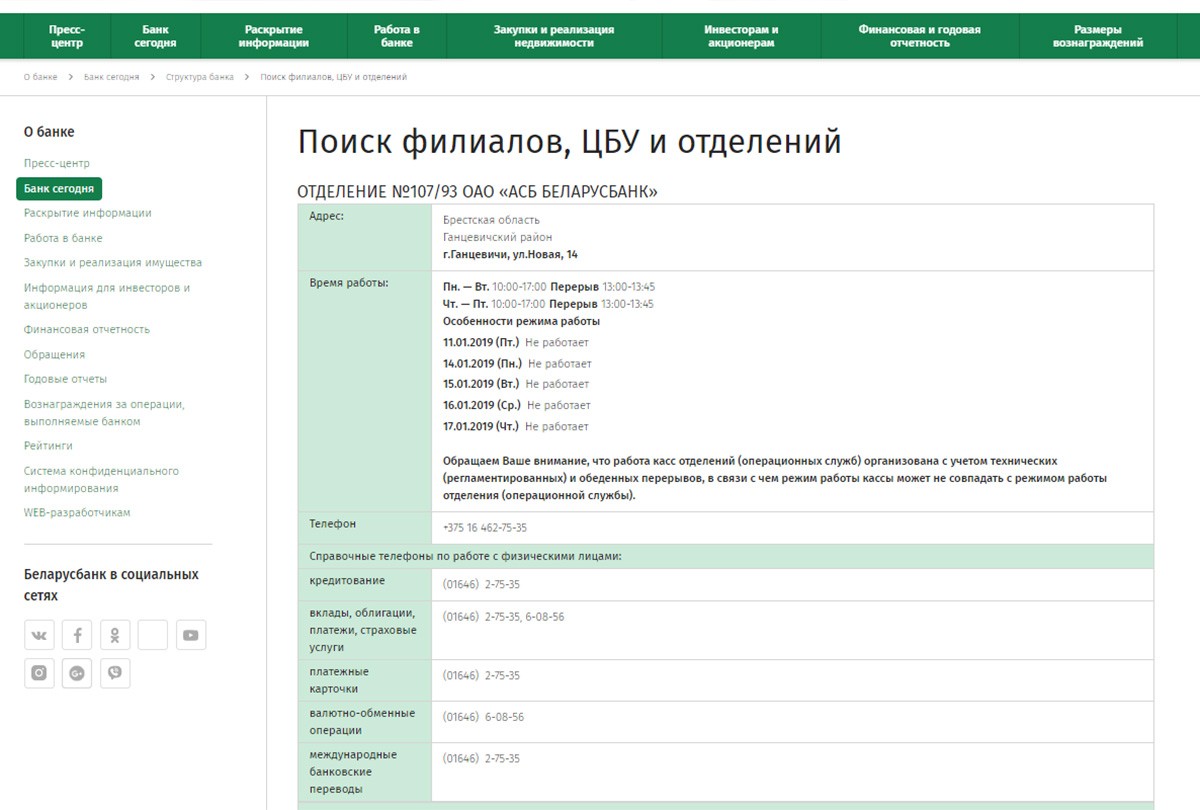Click the address г.Ганцевичи, ул.Новая, 14
1200x810 pixels.
tap(510, 254)
